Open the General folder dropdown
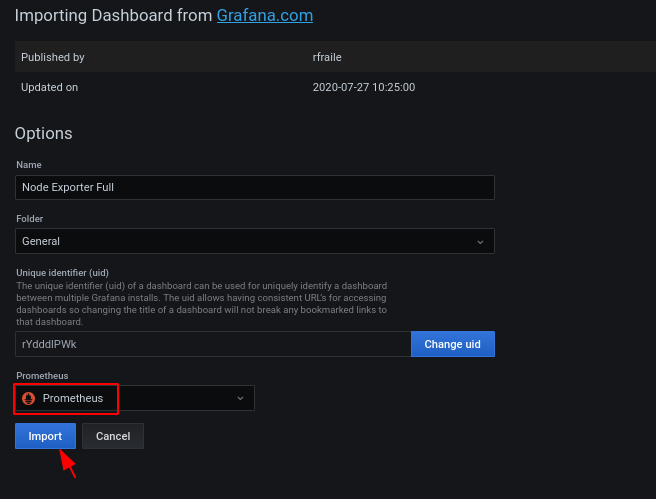 (255, 241)
